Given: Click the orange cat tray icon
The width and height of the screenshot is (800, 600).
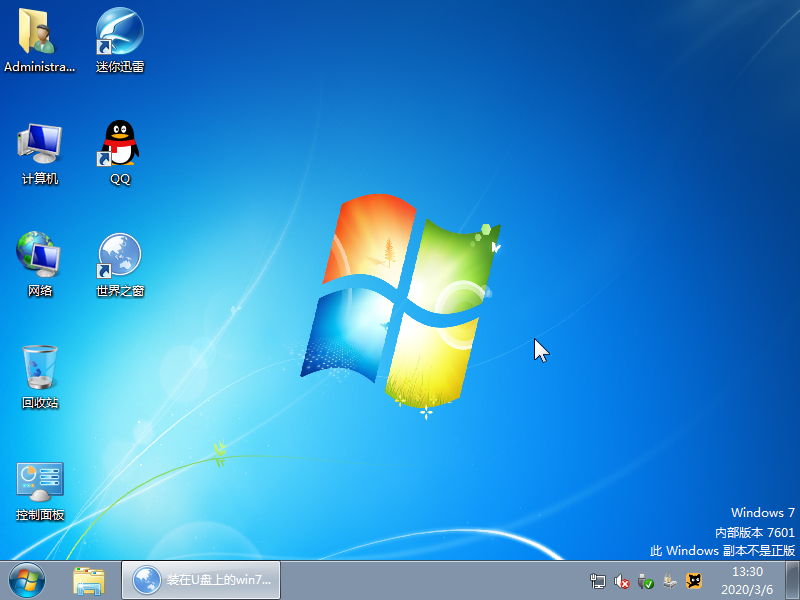Looking at the screenshot, I should pos(693,581).
